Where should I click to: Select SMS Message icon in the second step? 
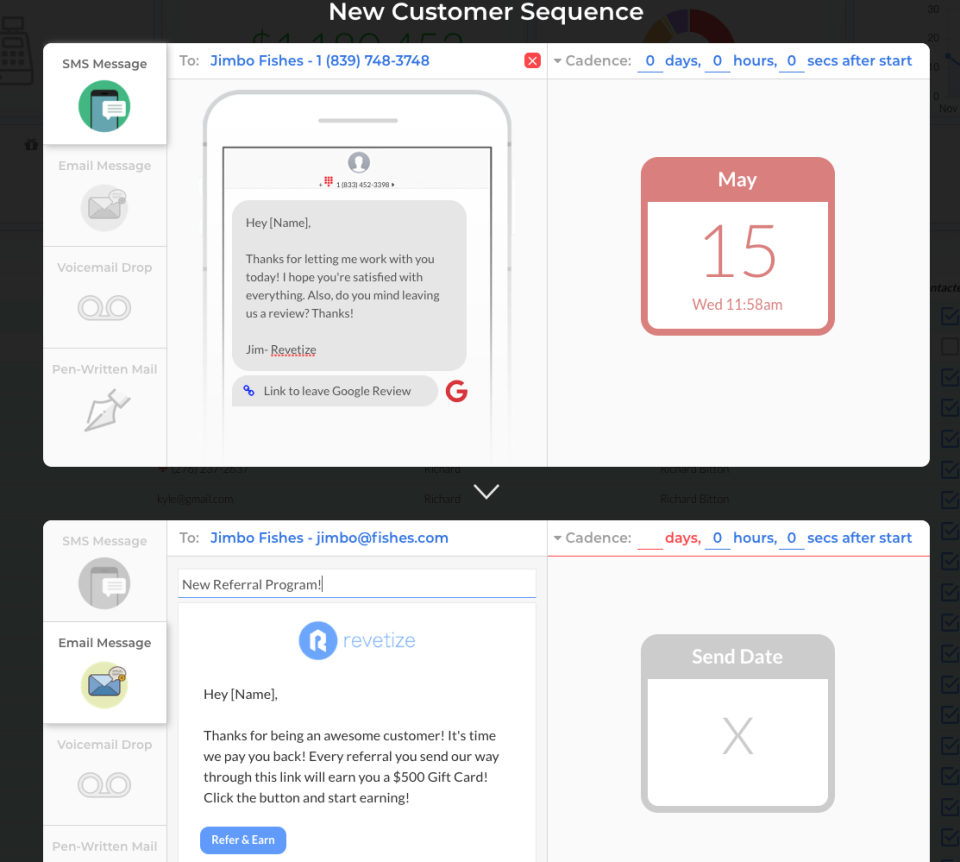(x=104, y=583)
